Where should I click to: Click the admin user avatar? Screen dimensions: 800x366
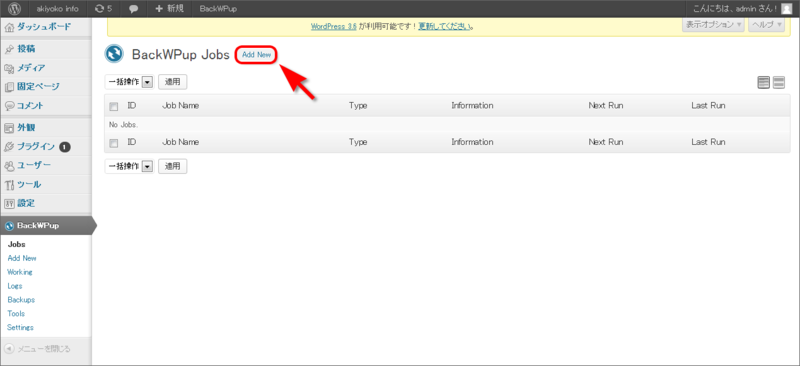click(x=786, y=9)
